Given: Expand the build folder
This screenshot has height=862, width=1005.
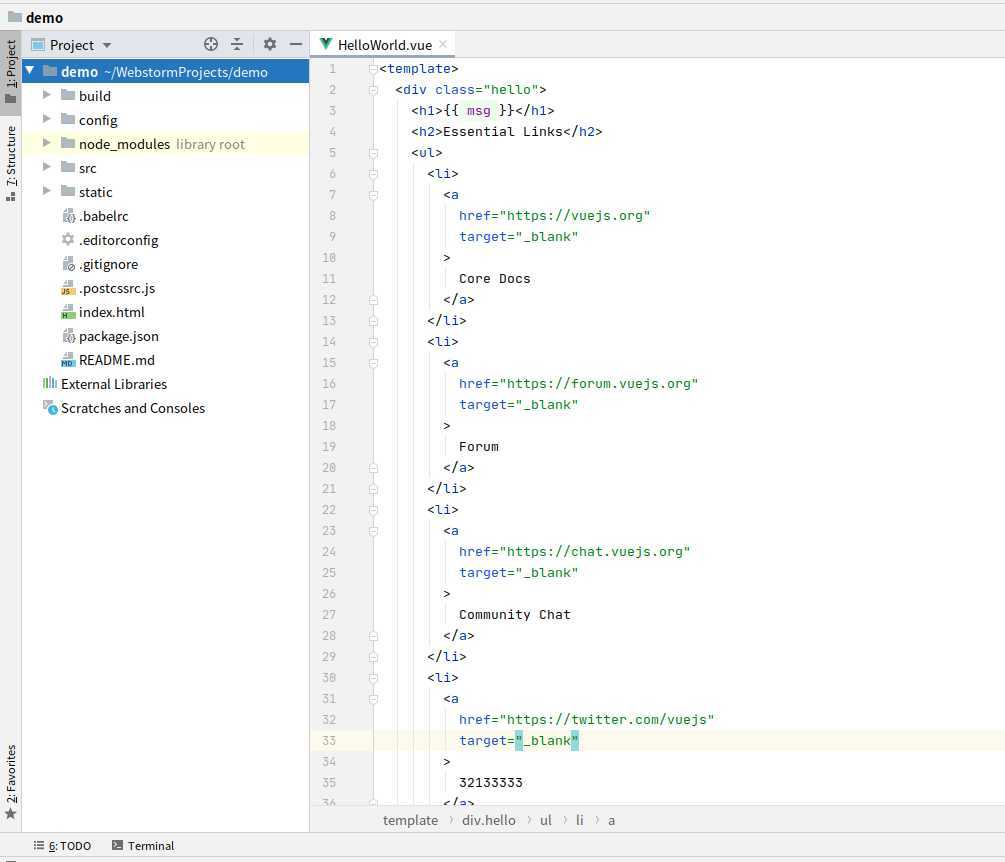Looking at the screenshot, I should pos(46,95).
